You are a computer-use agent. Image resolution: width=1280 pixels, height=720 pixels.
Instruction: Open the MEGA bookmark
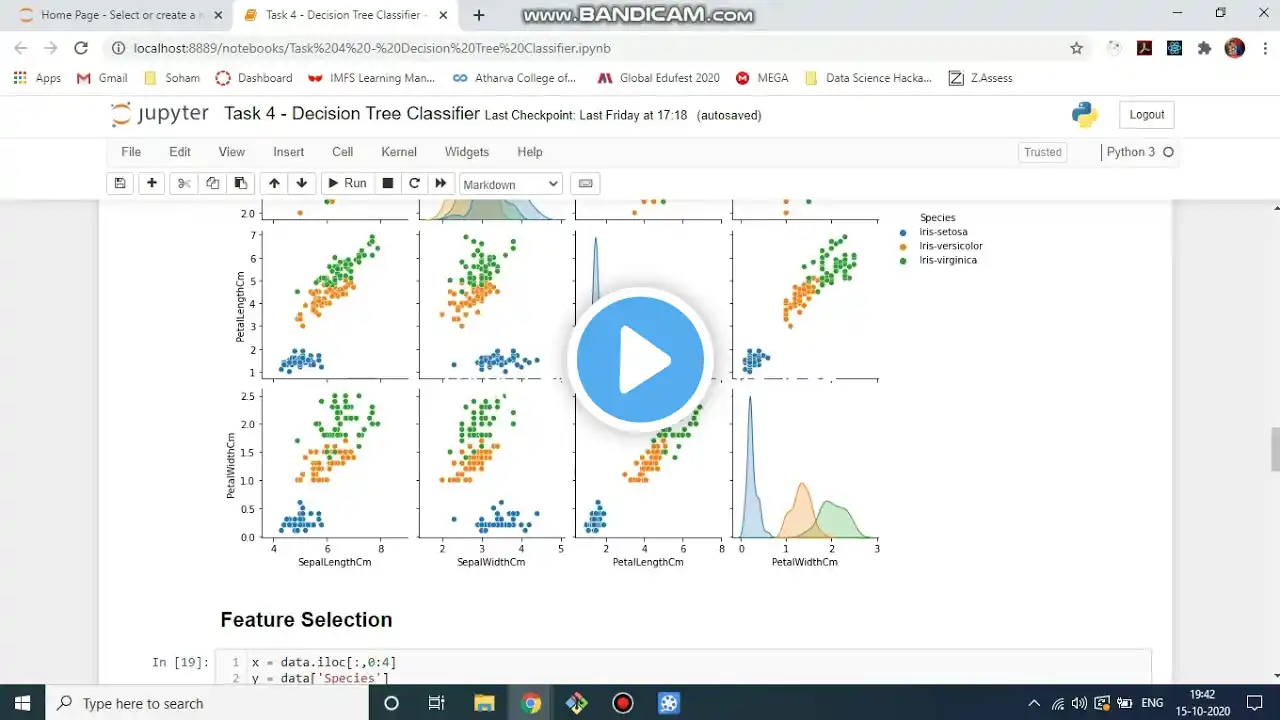coord(762,78)
